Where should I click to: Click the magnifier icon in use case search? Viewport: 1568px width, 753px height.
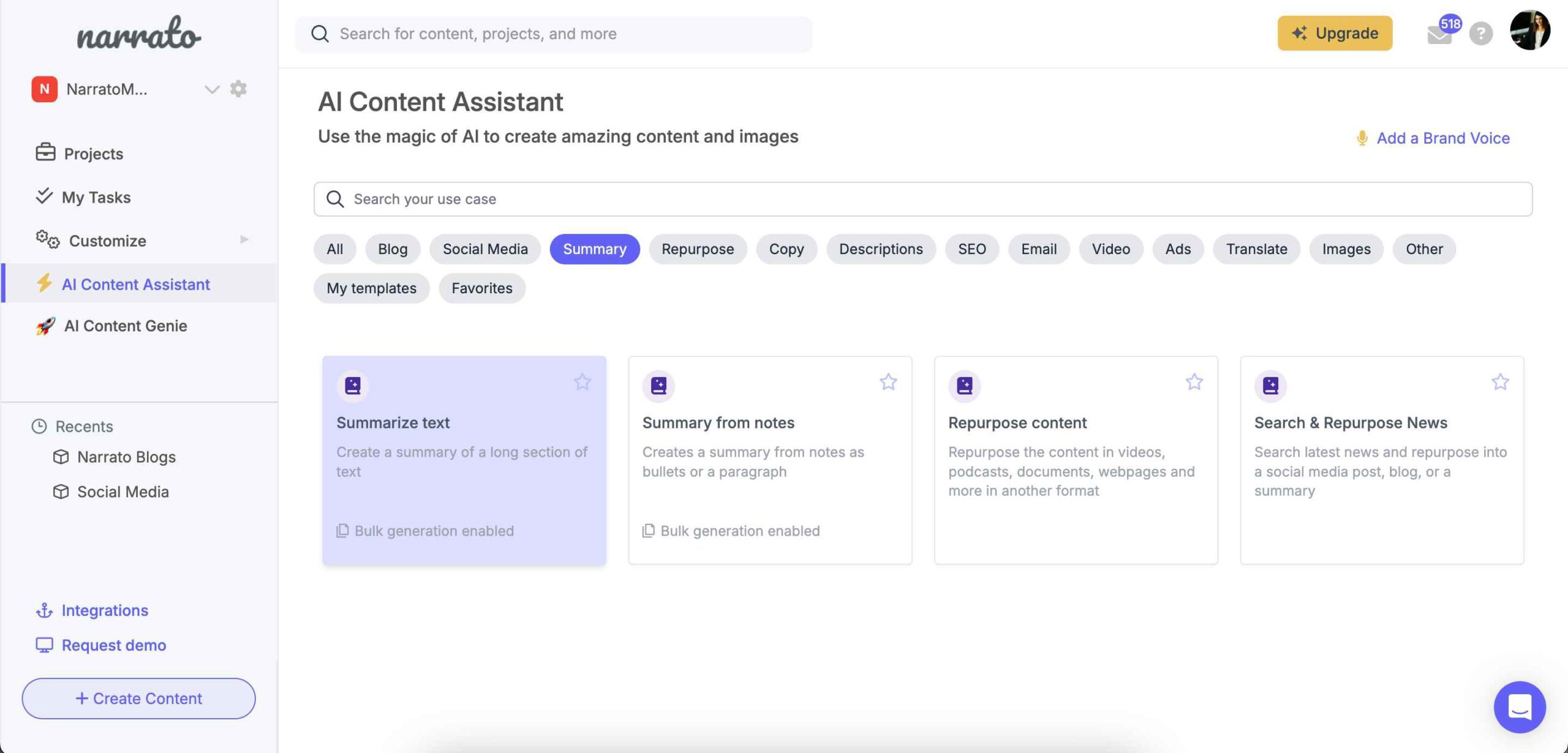click(335, 199)
